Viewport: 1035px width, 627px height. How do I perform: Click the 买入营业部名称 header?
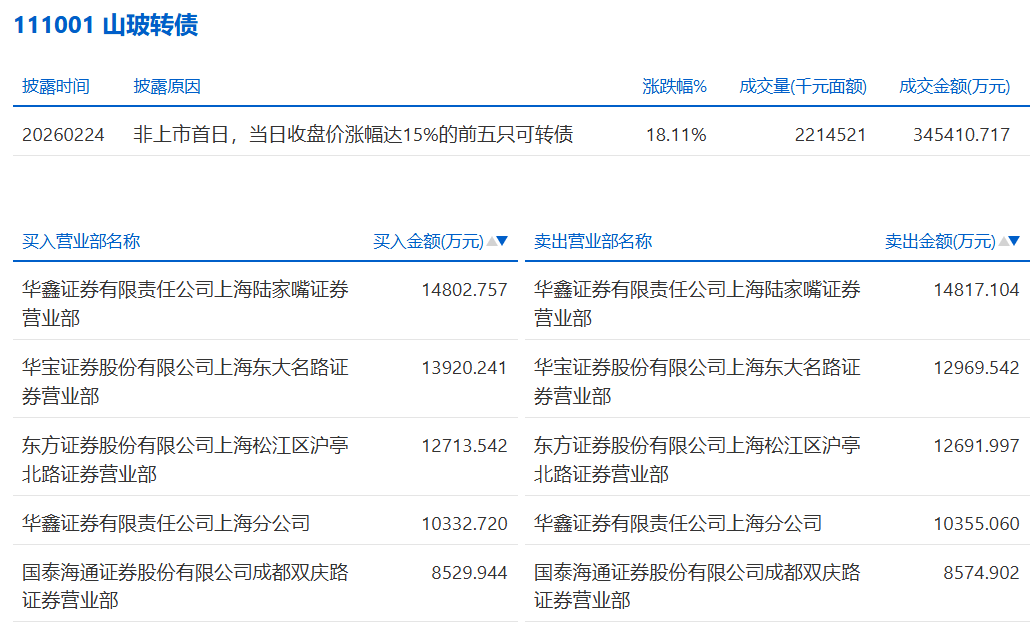click(81, 242)
